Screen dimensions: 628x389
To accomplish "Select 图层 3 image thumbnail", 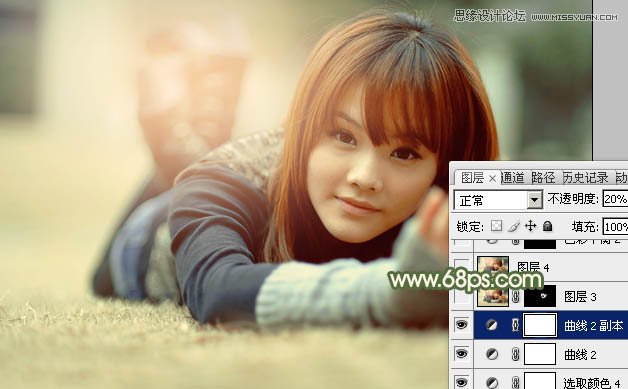I will (x=493, y=296).
